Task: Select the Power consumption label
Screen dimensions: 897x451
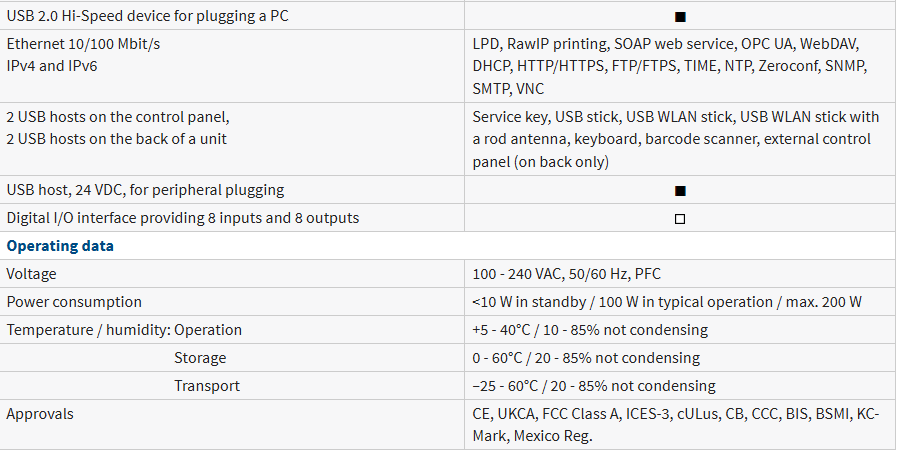Action: [x=74, y=302]
